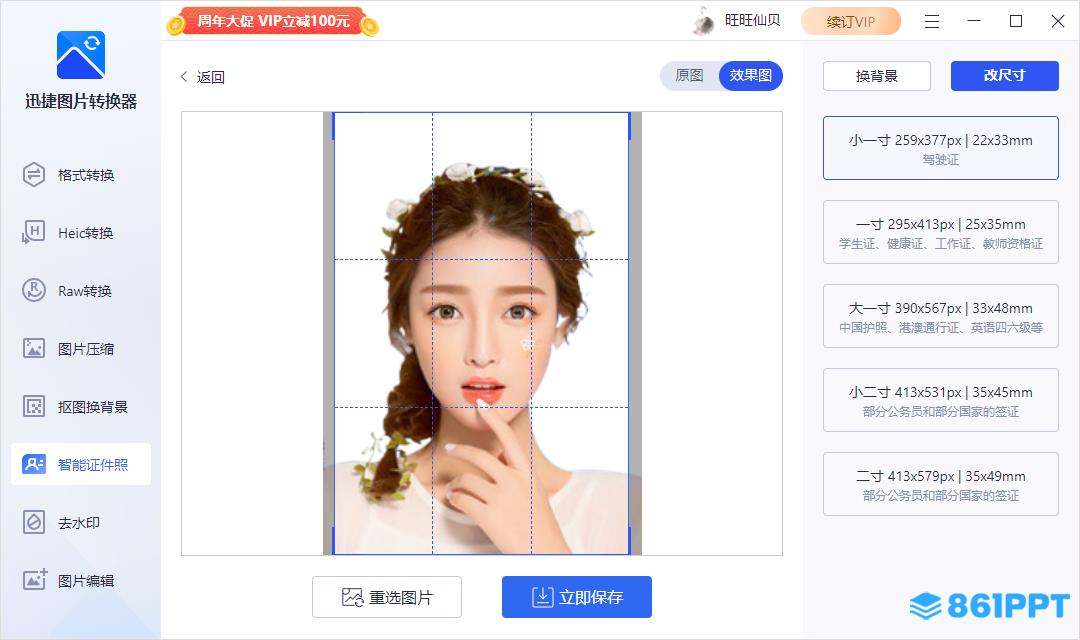
Task: Click the 重选图片 button
Action: [x=387, y=597]
